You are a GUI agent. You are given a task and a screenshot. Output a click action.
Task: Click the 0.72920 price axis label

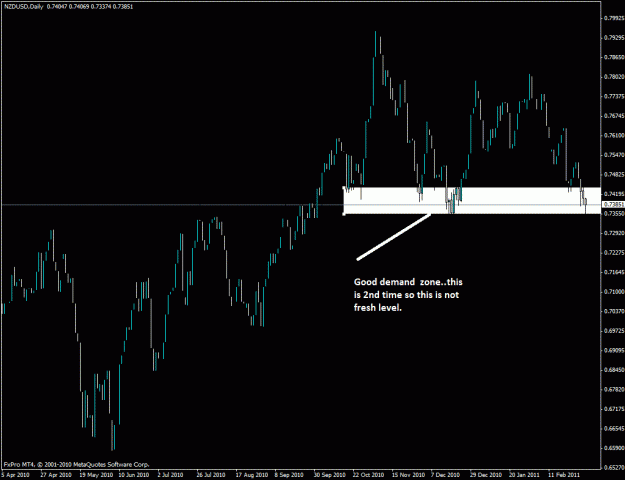[x=615, y=233]
